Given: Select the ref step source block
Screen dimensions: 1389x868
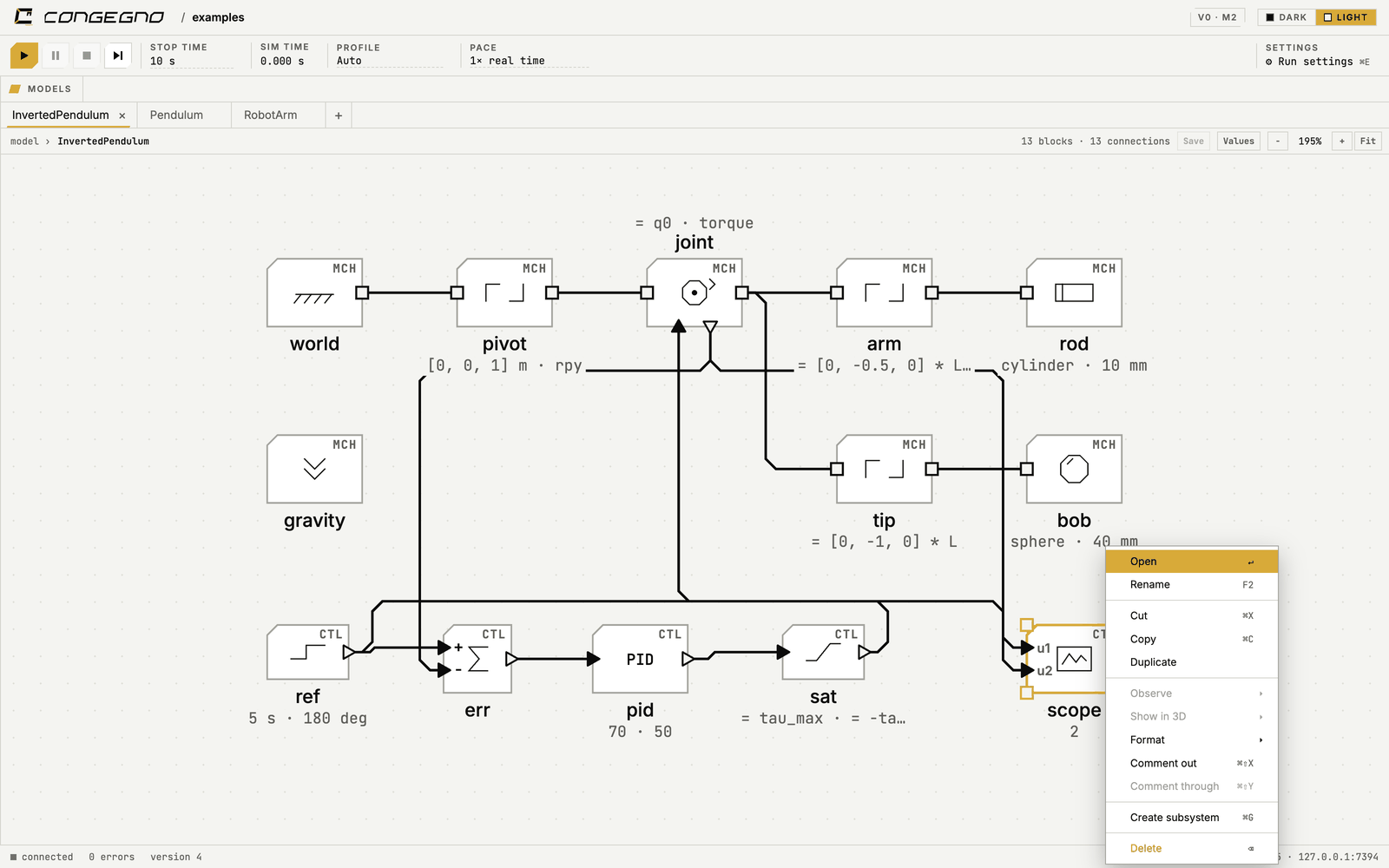Looking at the screenshot, I should tap(308, 652).
